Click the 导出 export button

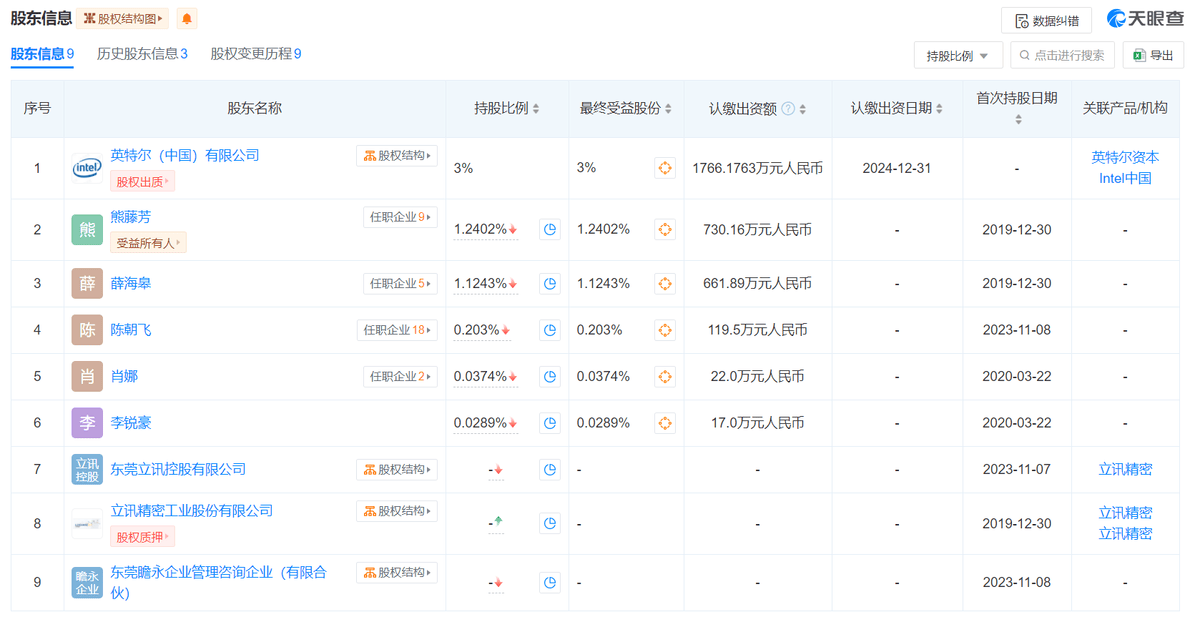pos(1153,56)
